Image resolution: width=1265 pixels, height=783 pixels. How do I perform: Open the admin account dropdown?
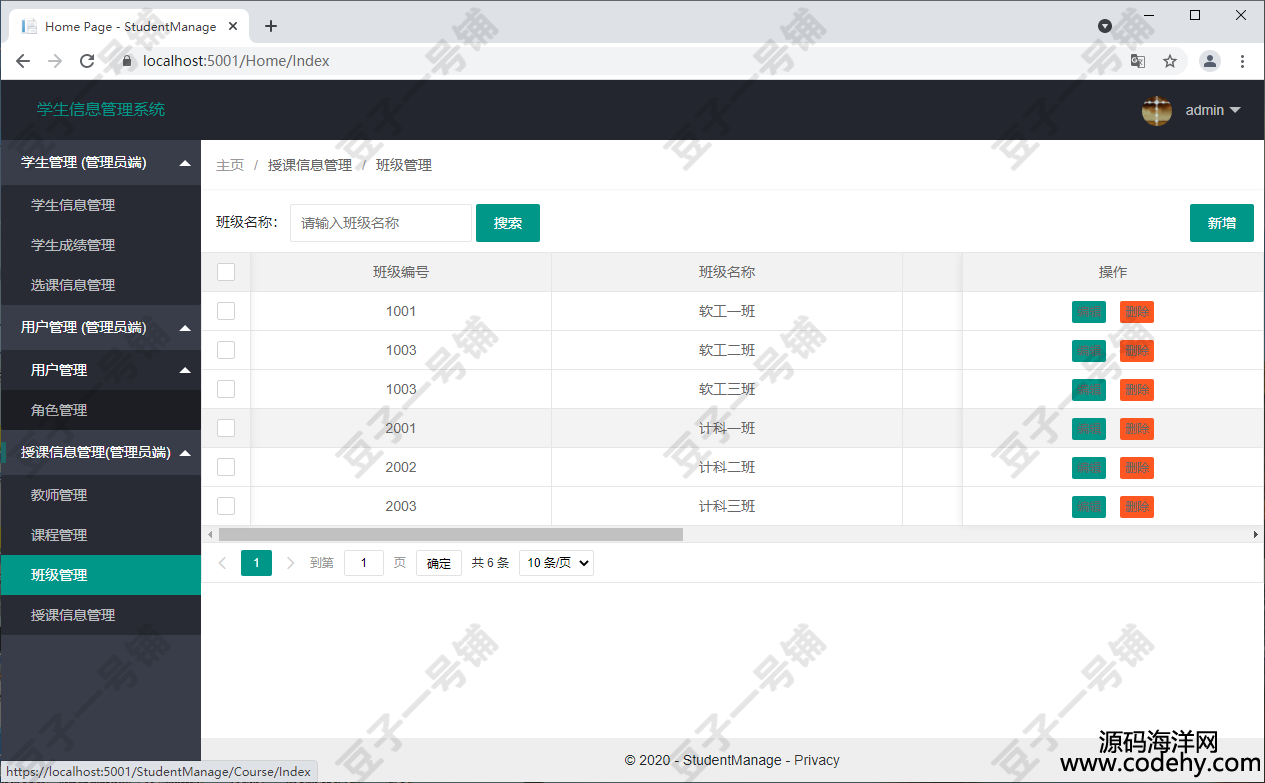tap(1212, 110)
